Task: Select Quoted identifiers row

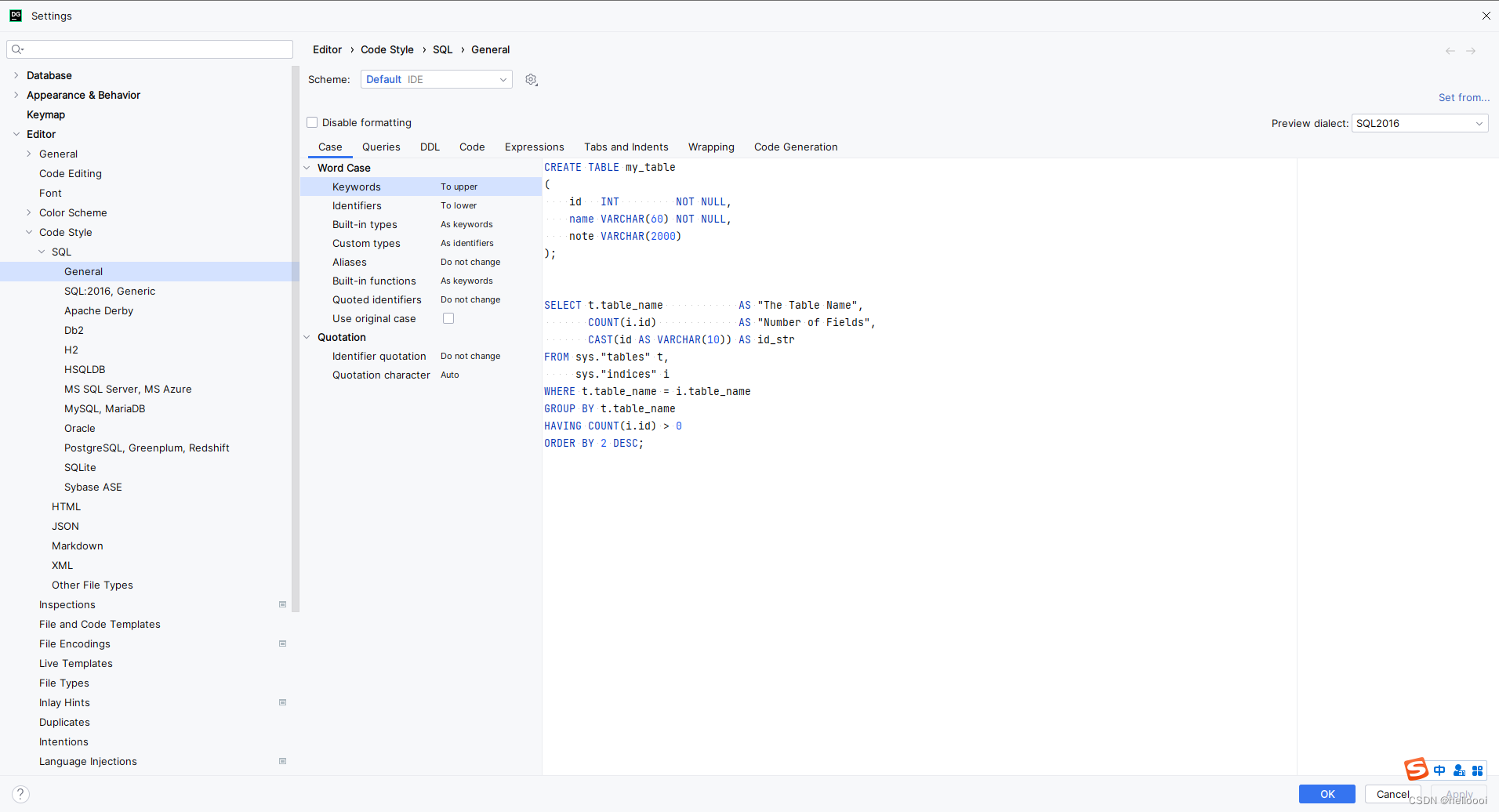Action: pyautogui.click(x=421, y=299)
